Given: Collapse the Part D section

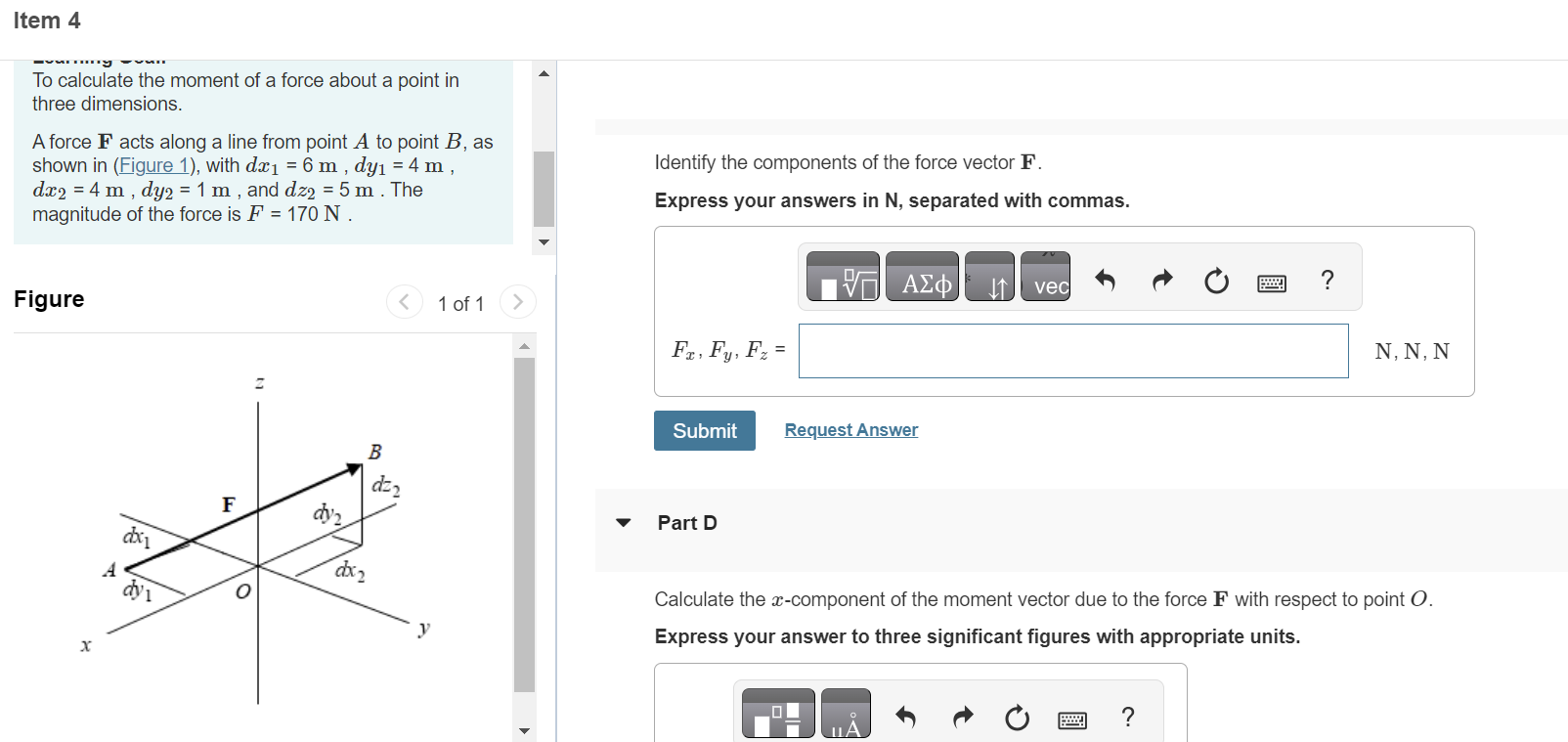Looking at the screenshot, I should (624, 523).
